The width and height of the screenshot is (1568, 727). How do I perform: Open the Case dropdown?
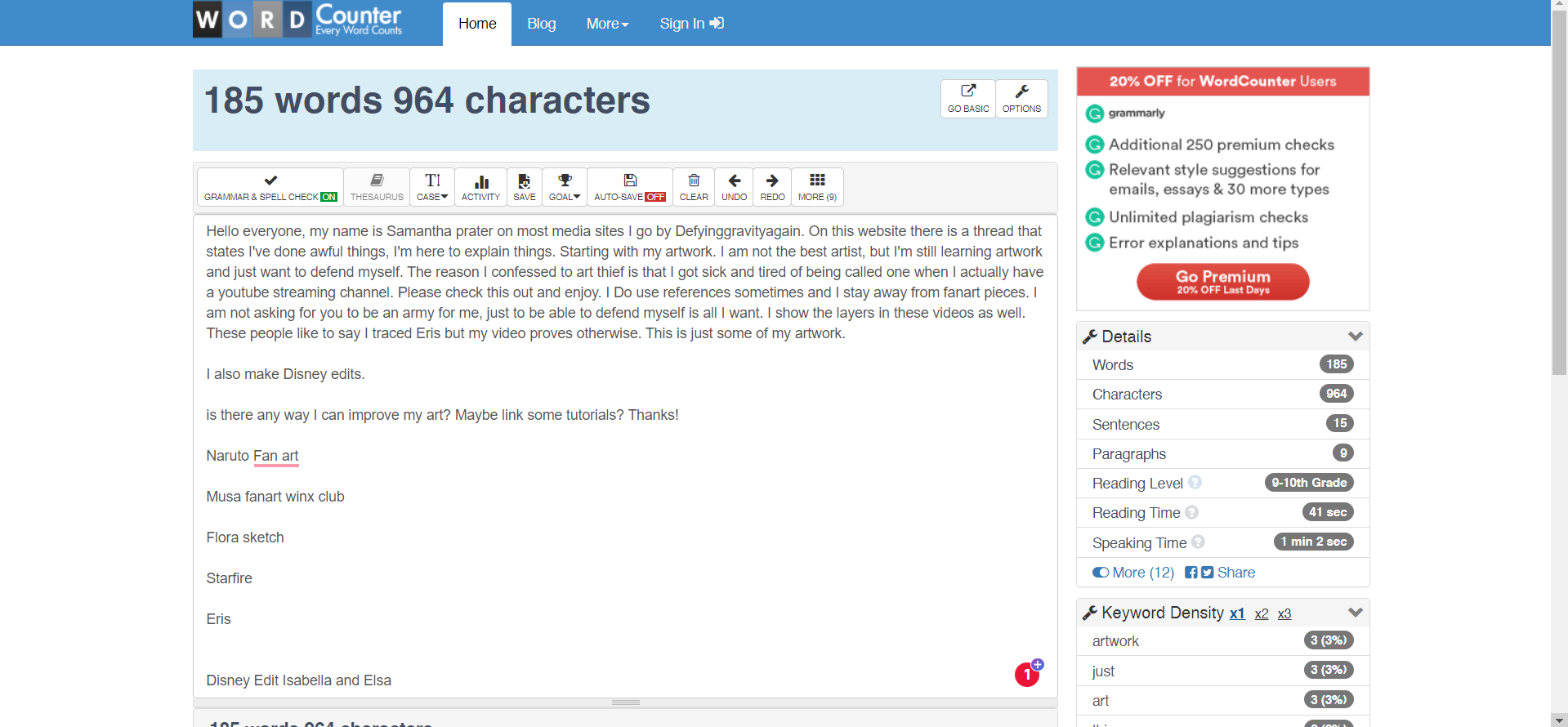(x=432, y=187)
